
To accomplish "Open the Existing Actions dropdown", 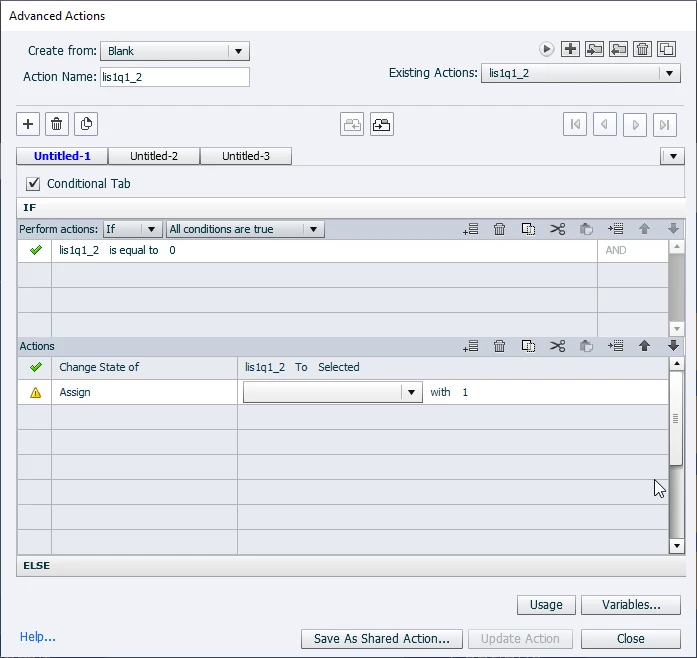I will [x=581, y=73].
